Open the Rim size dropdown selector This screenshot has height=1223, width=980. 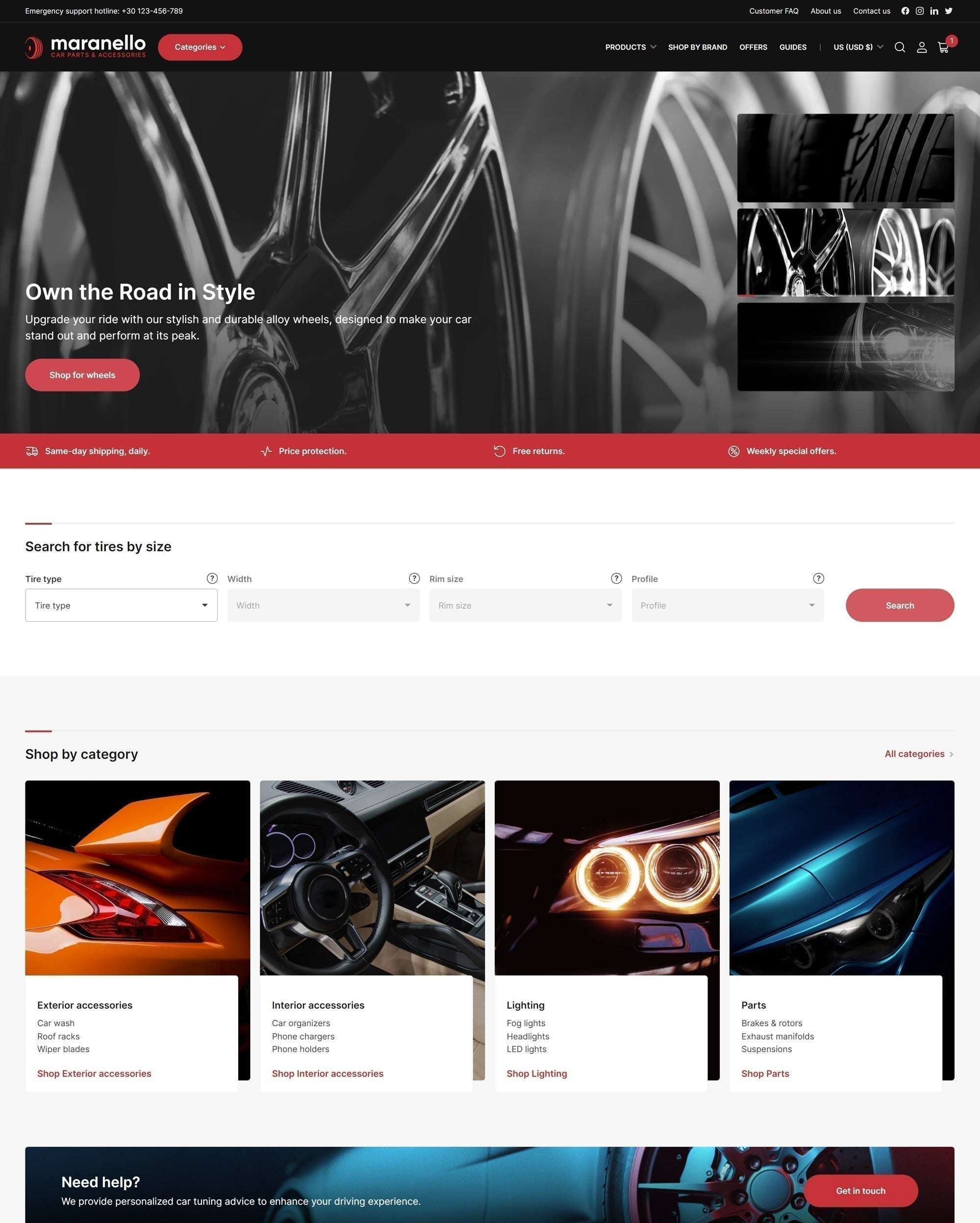[x=525, y=605]
